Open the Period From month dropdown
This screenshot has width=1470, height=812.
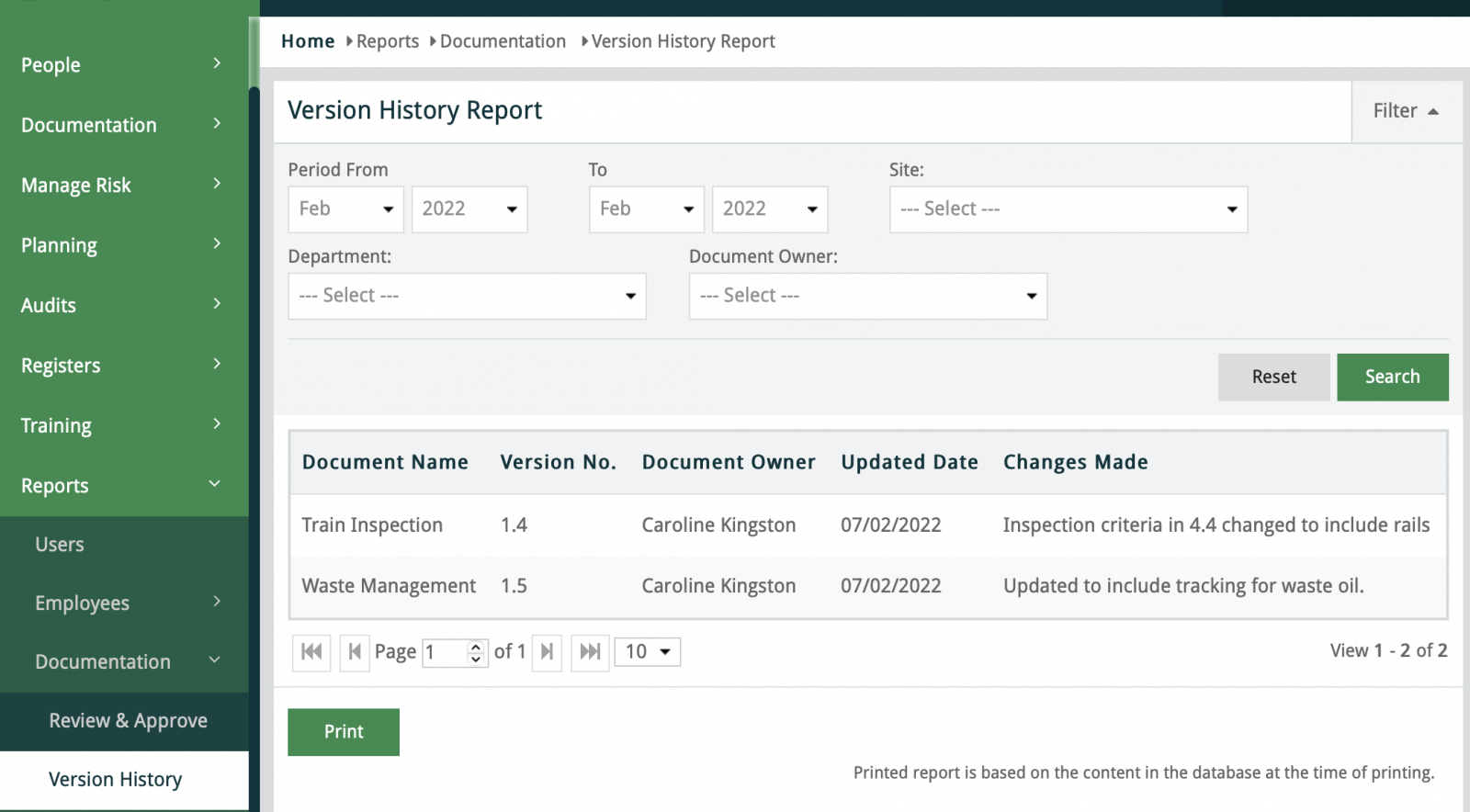345,209
